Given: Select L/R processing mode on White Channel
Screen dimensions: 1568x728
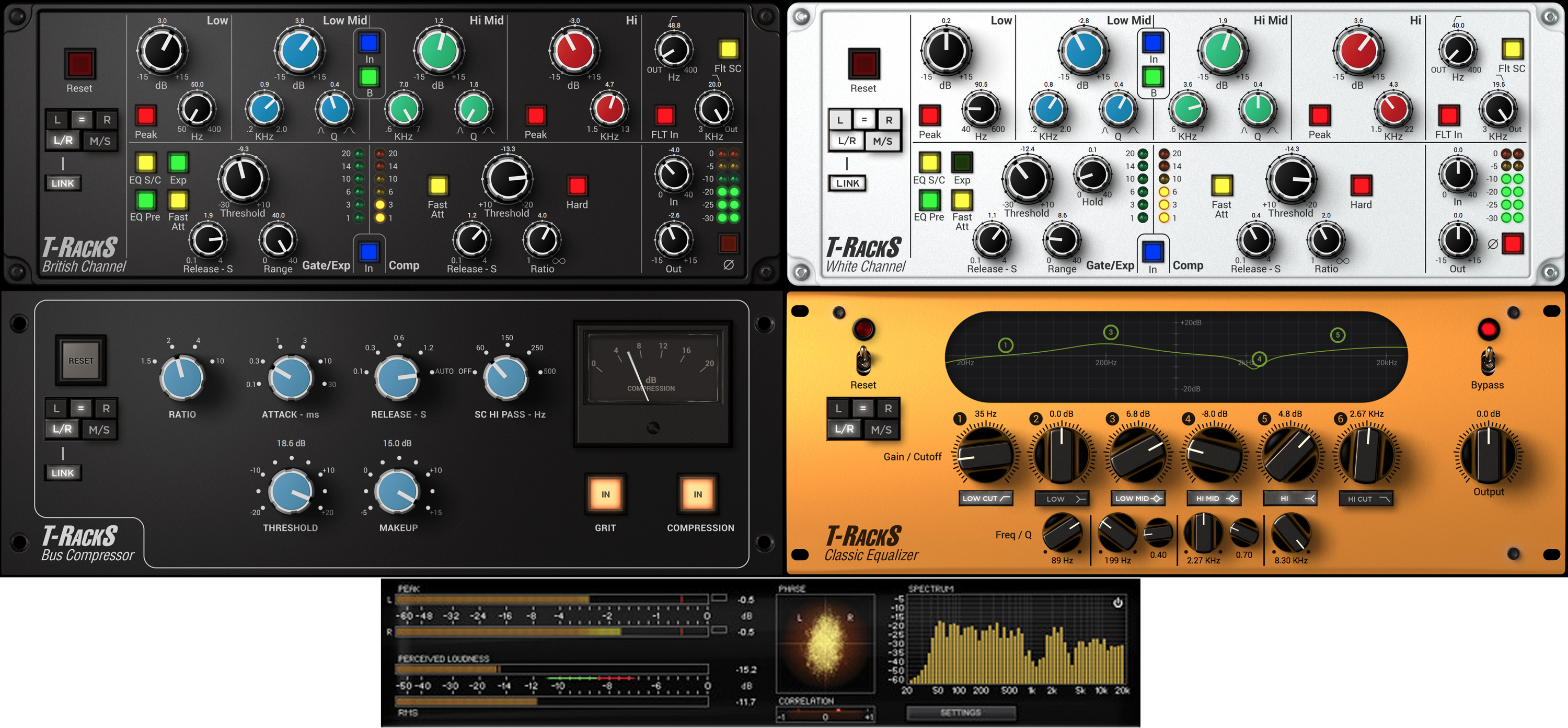Looking at the screenshot, I should (x=848, y=141).
